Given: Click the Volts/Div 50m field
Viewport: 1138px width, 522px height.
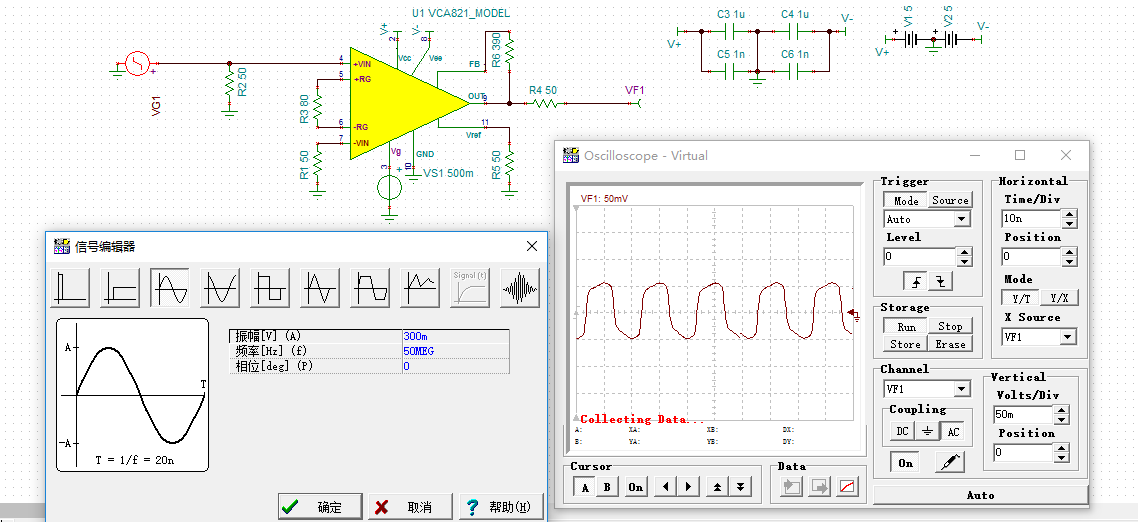Looking at the screenshot, I should pyautogui.click(x=1023, y=415).
